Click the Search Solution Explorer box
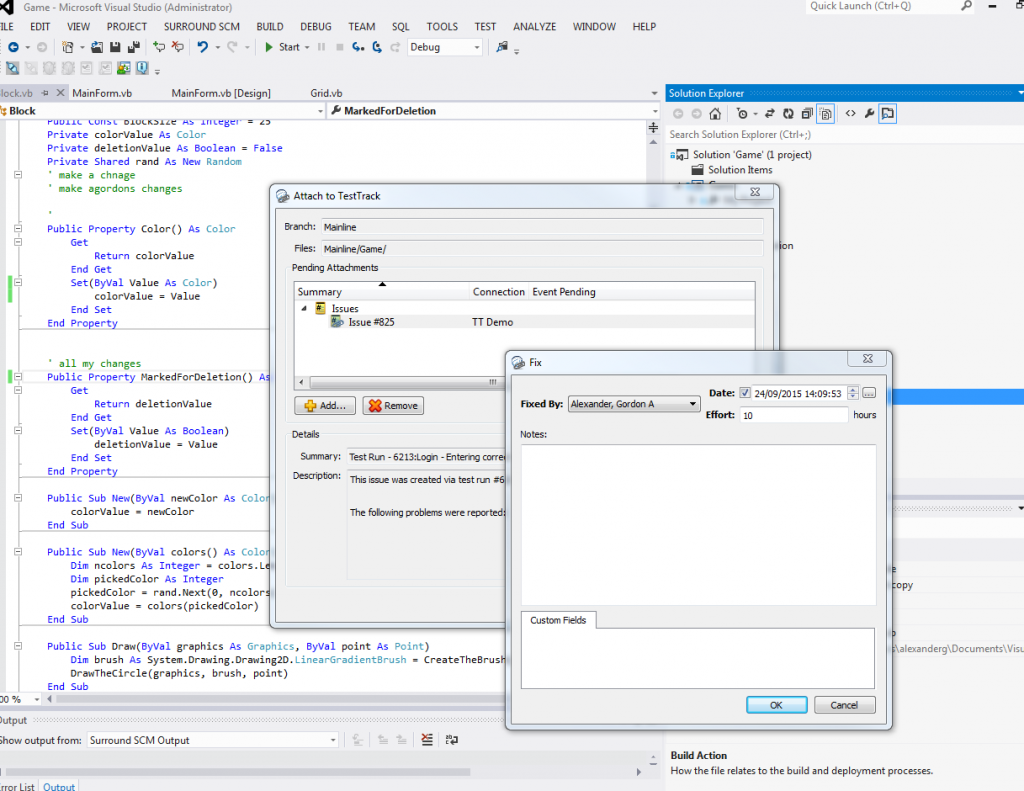Screen dimensions: 1024x791 842,135
